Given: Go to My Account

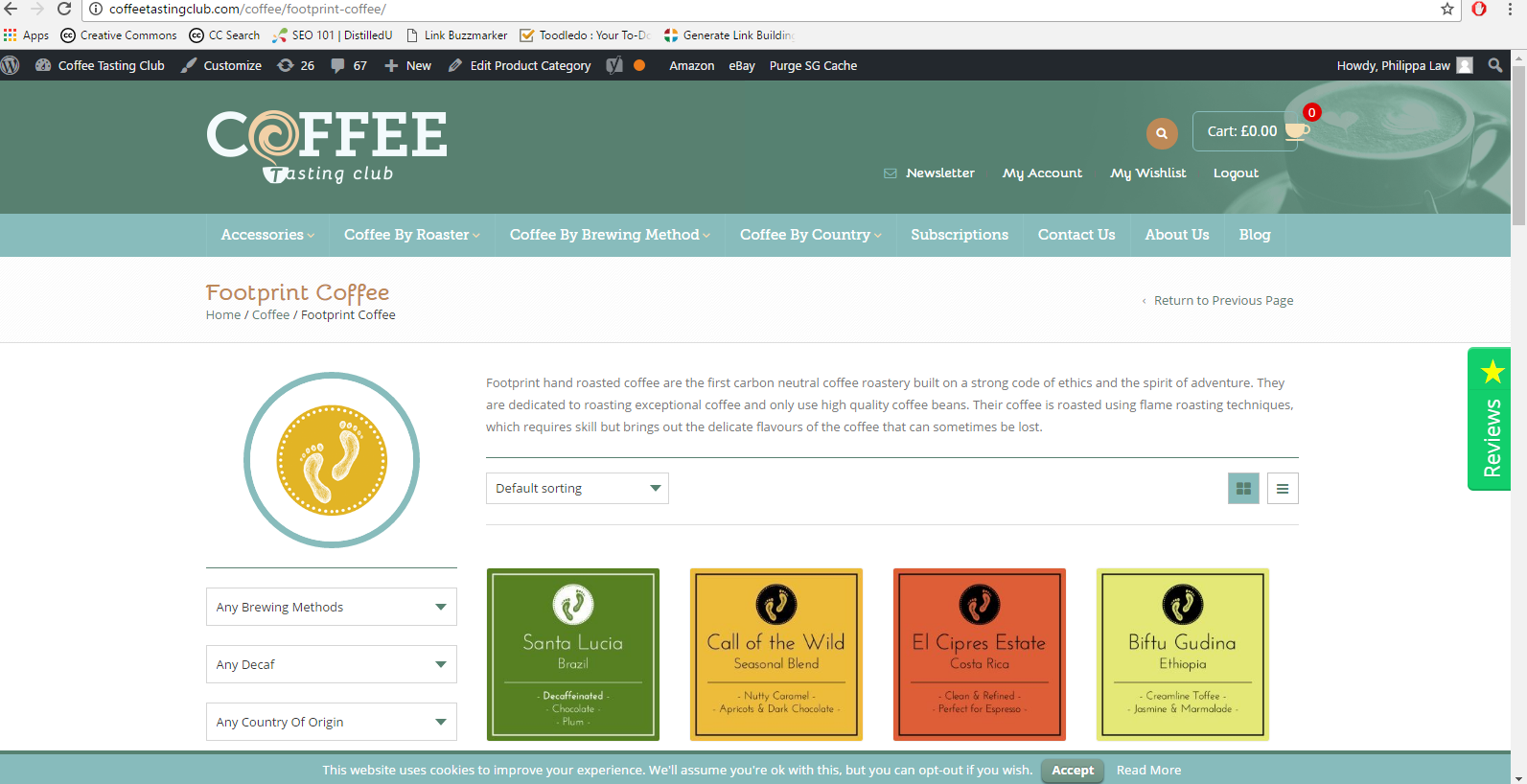Looking at the screenshot, I should coord(1042,173).
